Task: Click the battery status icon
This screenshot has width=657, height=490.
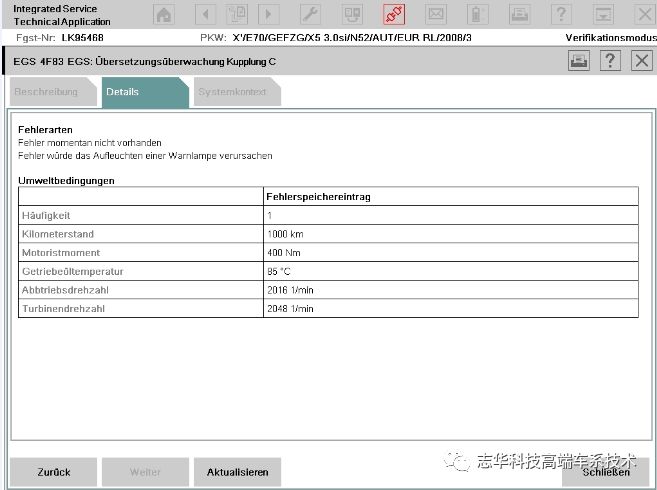Action: (477, 14)
